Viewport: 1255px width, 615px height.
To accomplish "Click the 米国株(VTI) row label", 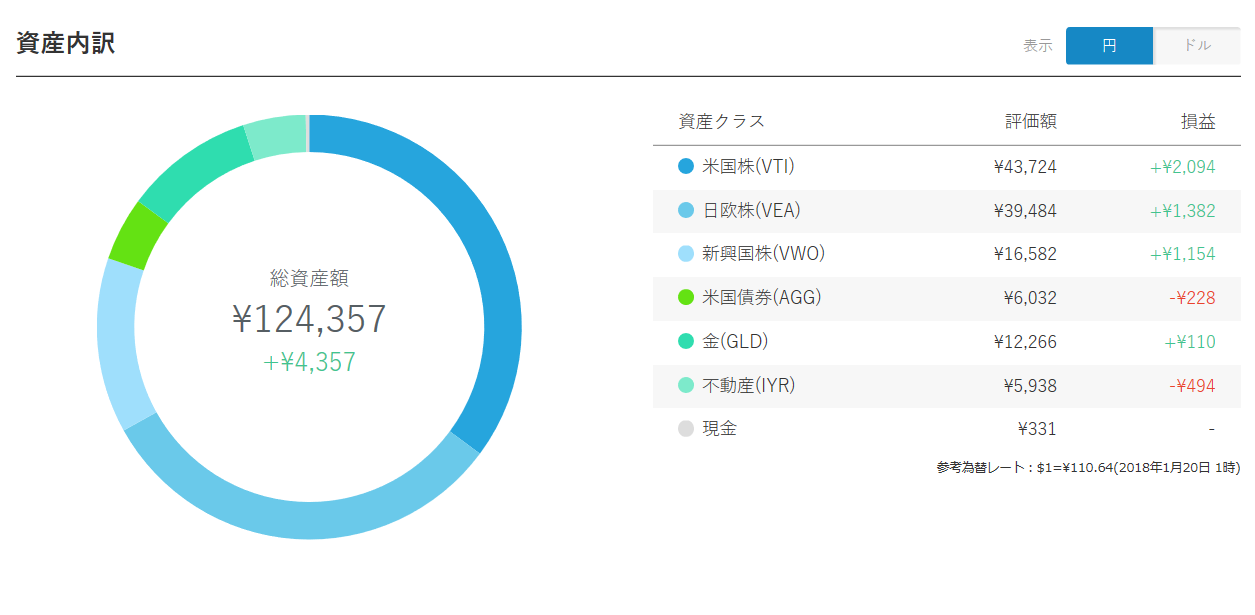I will click(x=749, y=166).
